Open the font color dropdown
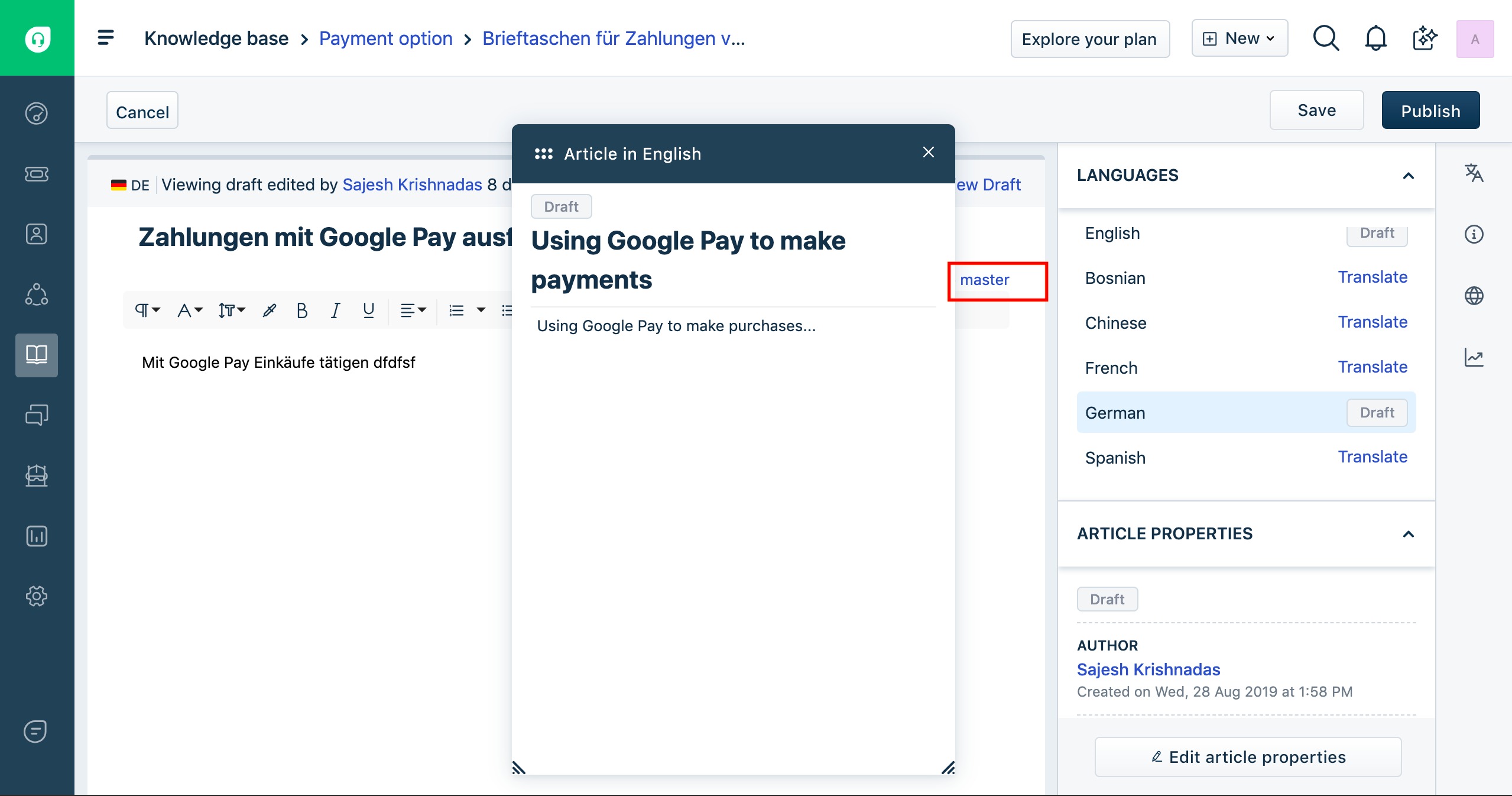Screen dimensions: 1512x796 pyautogui.click(x=190, y=310)
